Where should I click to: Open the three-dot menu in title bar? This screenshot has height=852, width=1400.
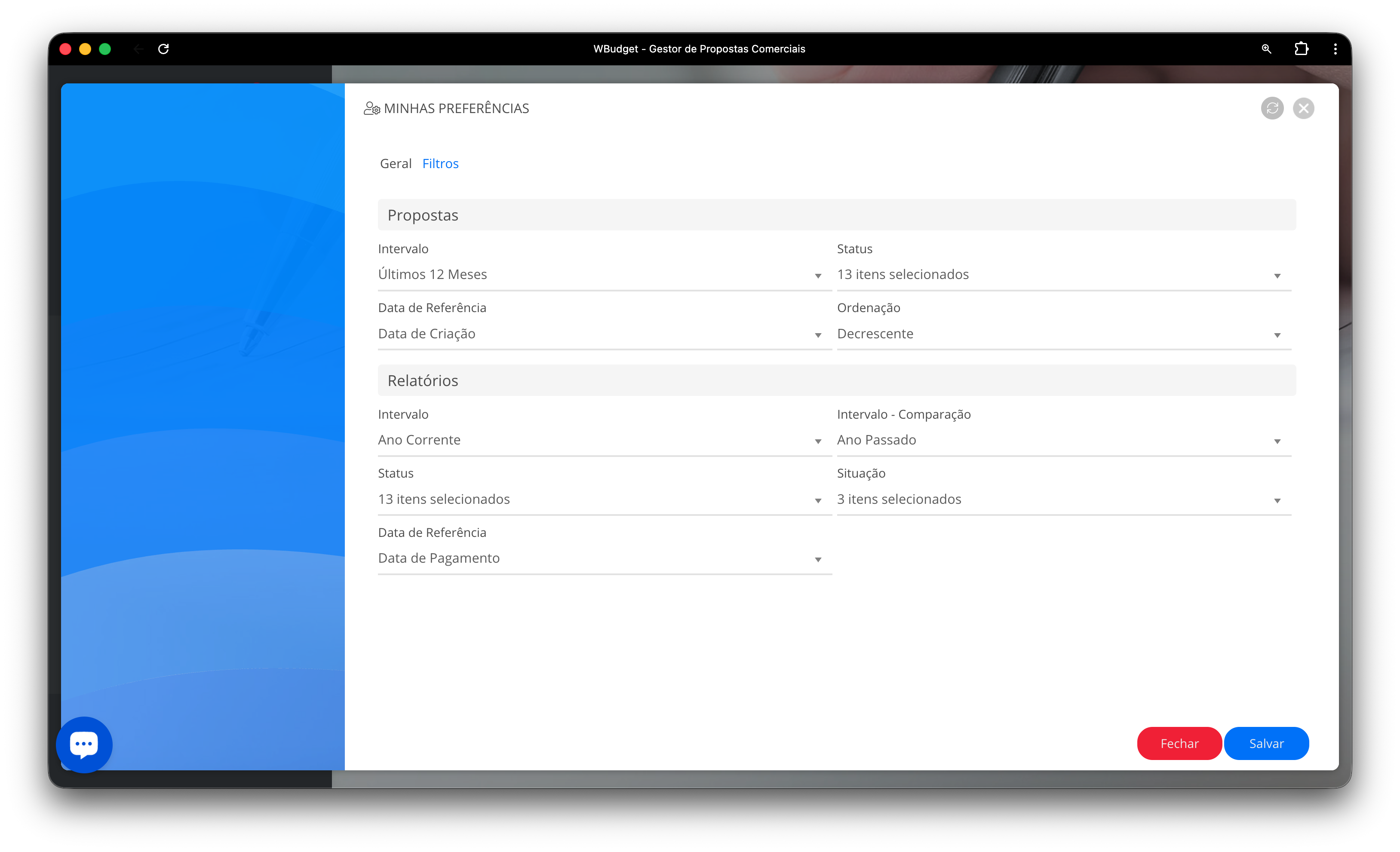tap(1335, 49)
